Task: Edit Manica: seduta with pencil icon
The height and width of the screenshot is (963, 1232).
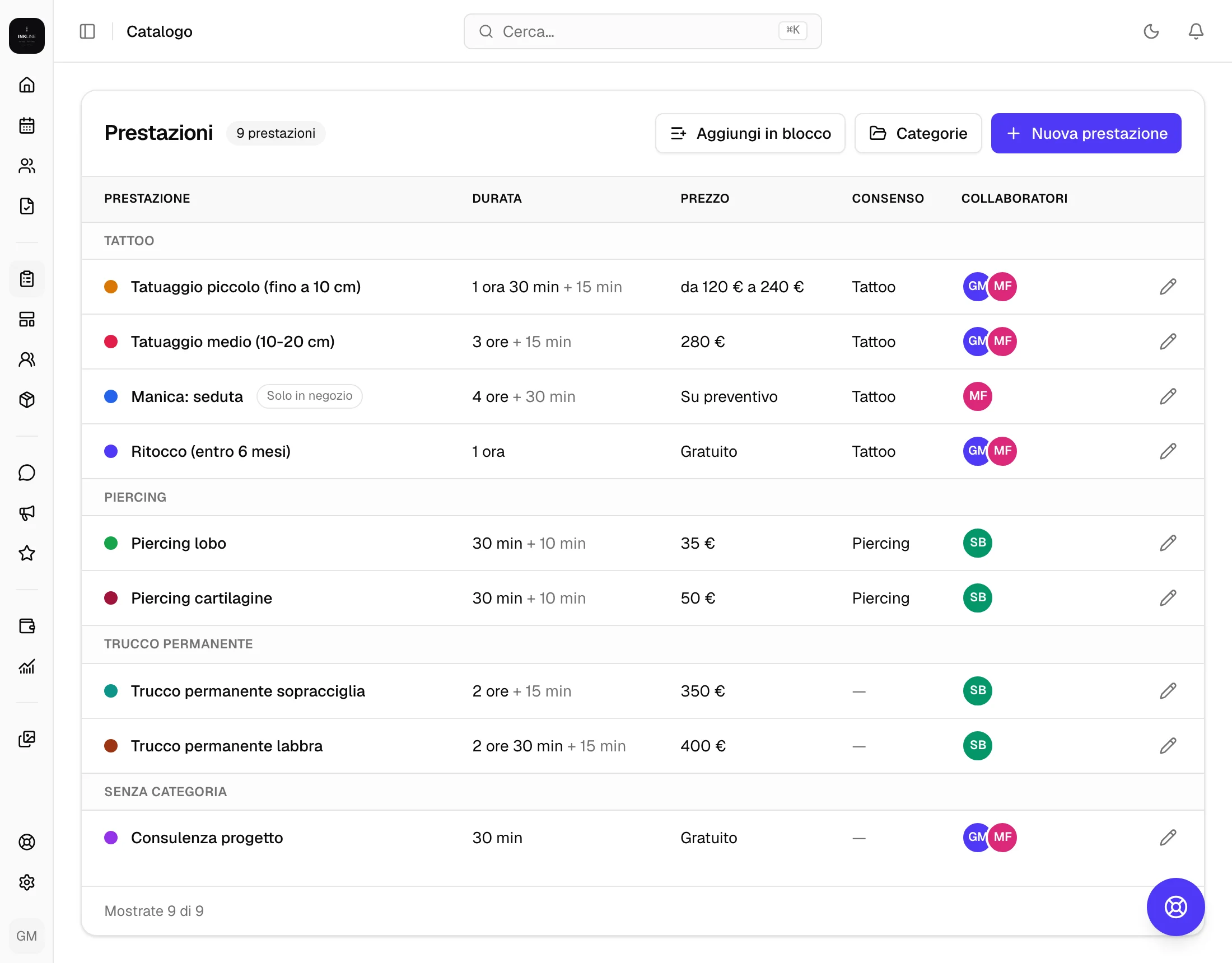Action: click(x=1168, y=396)
